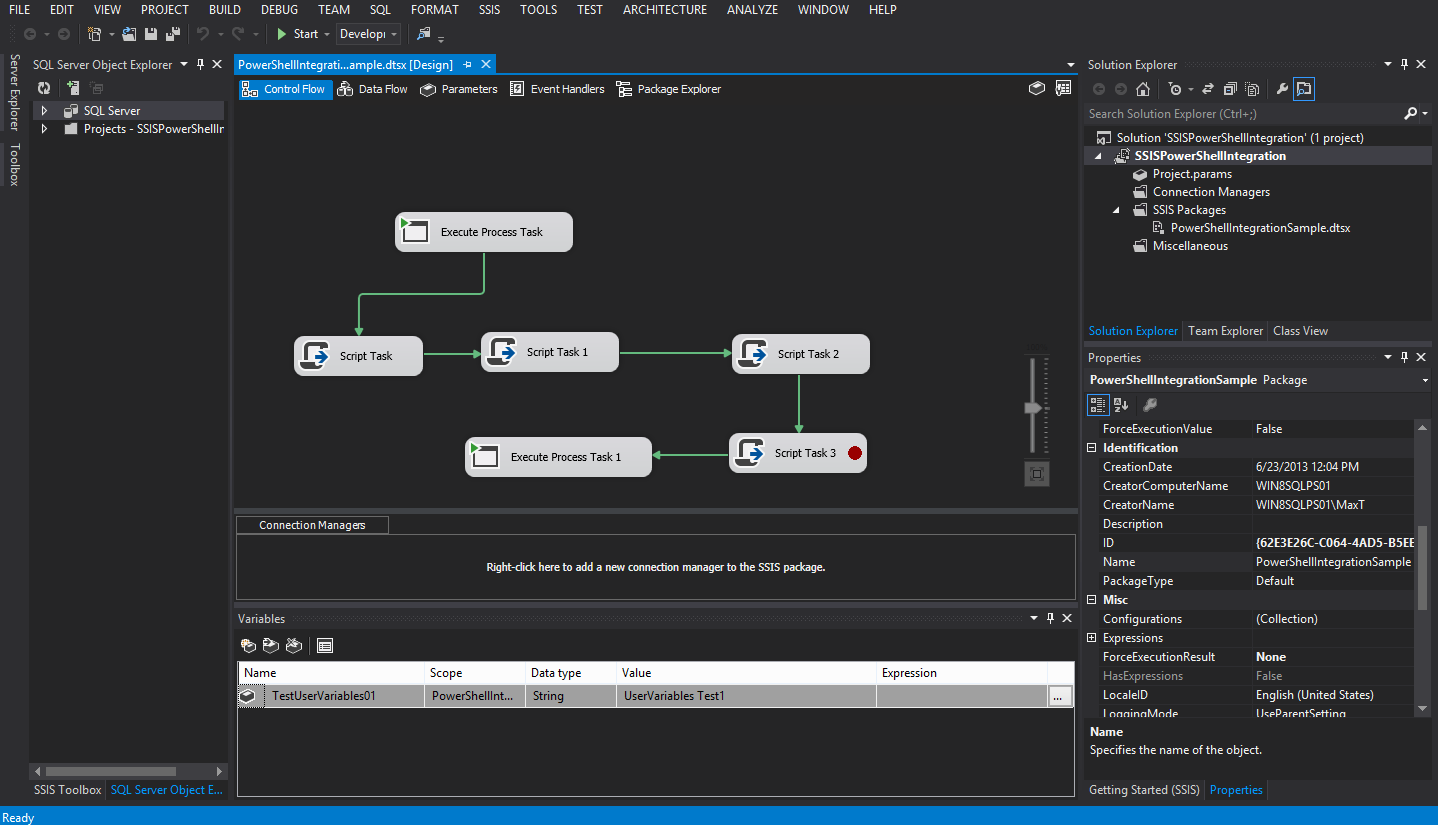This screenshot has height=825, width=1438.
Task: Click the Save toolbar icon
Action: pyautogui.click(x=151, y=34)
